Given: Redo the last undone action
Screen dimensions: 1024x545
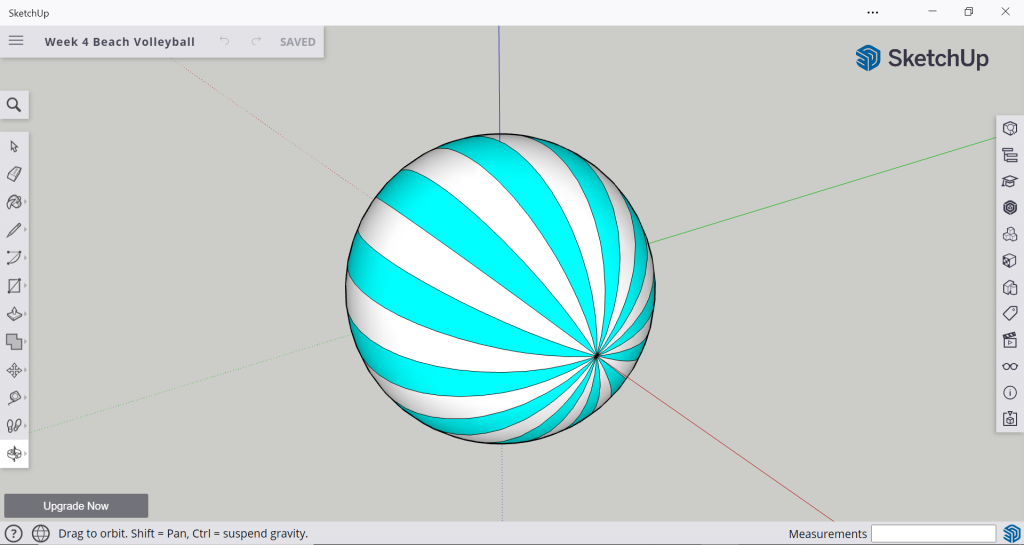Looking at the screenshot, I should click(256, 41).
